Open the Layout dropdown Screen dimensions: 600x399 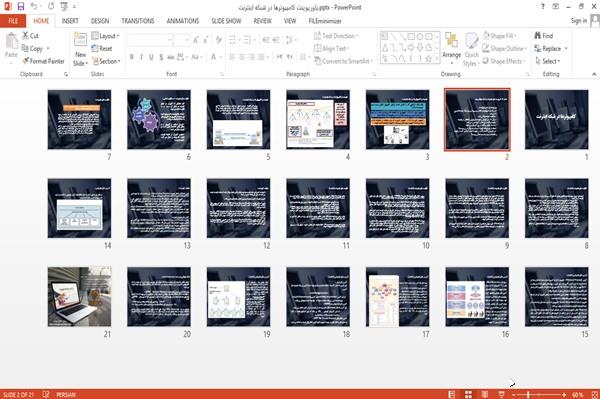pos(105,36)
